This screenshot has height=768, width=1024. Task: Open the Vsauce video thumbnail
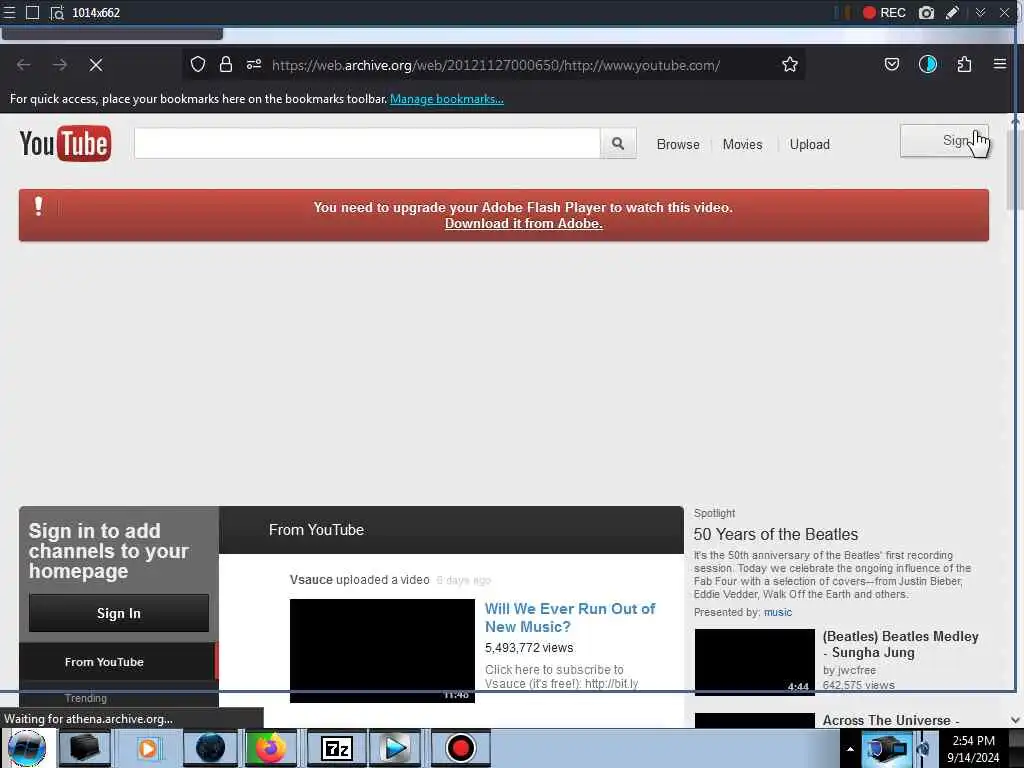click(x=382, y=650)
